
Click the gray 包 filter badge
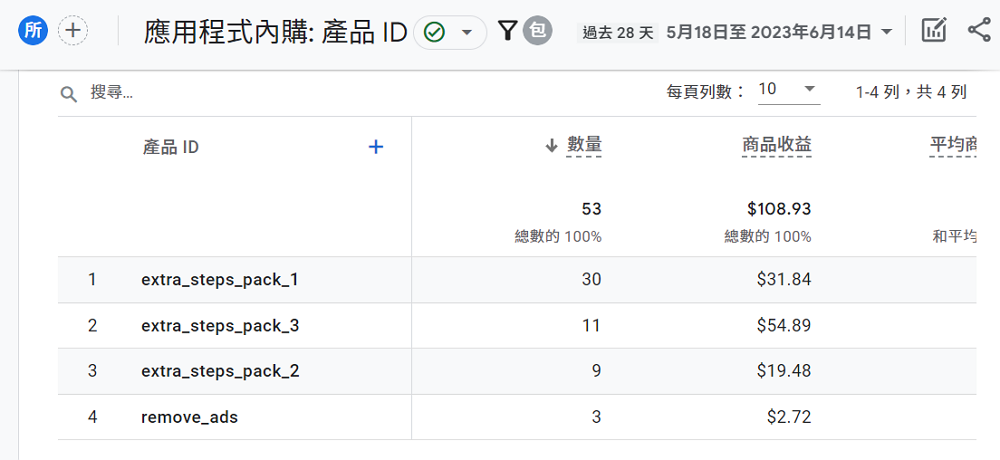pos(538,31)
